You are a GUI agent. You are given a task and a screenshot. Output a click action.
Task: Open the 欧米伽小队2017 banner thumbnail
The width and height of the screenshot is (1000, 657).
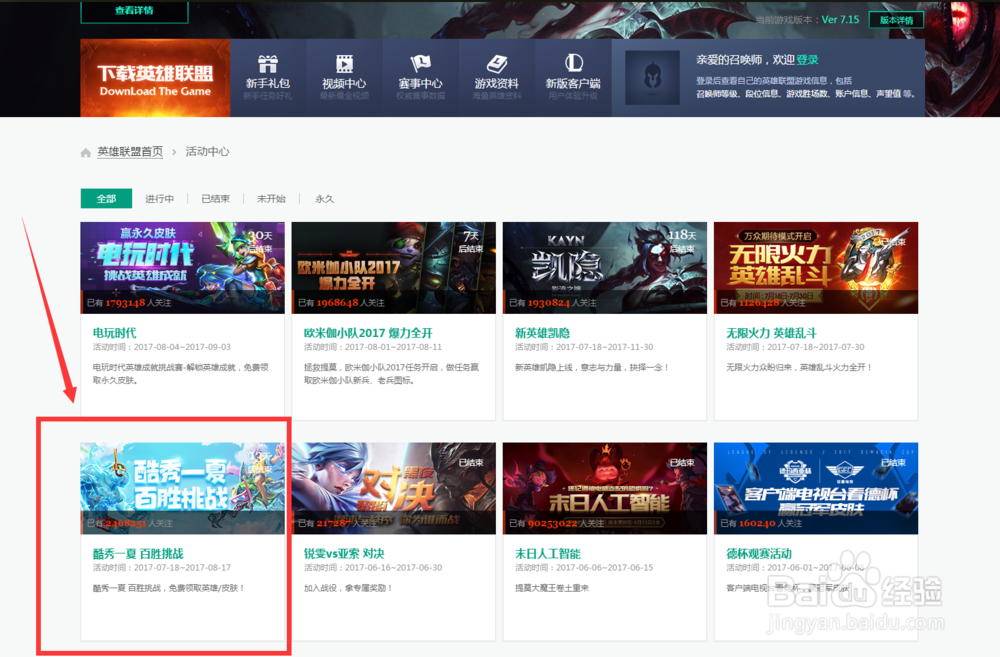click(393, 267)
